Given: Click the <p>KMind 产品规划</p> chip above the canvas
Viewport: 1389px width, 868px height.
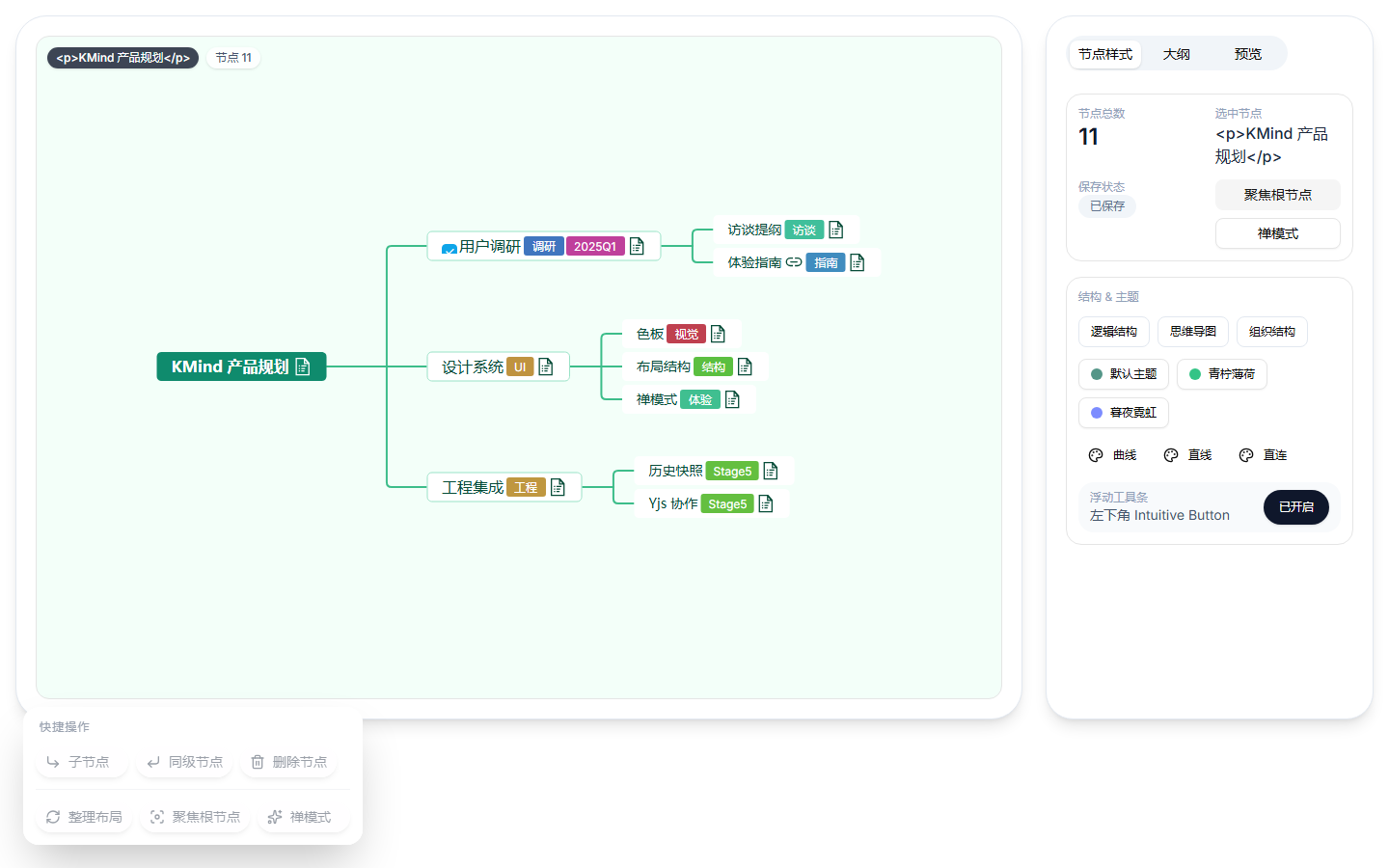Looking at the screenshot, I should (123, 58).
